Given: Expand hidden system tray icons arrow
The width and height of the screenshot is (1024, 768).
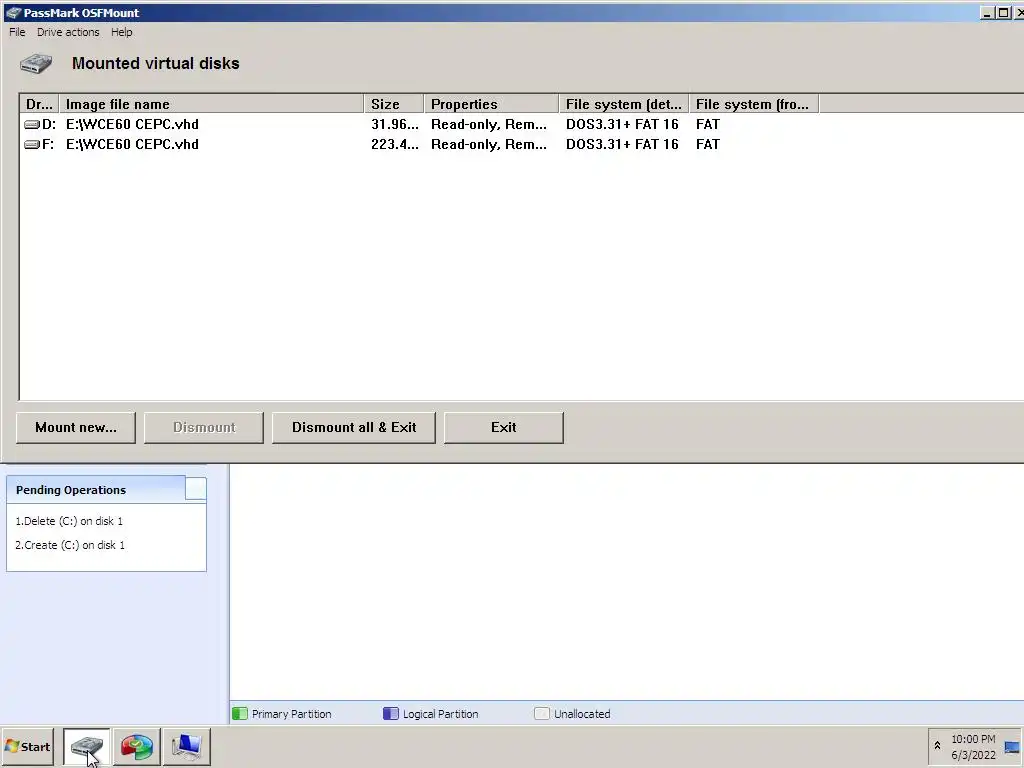Looking at the screenshot, I should (937, 746).
